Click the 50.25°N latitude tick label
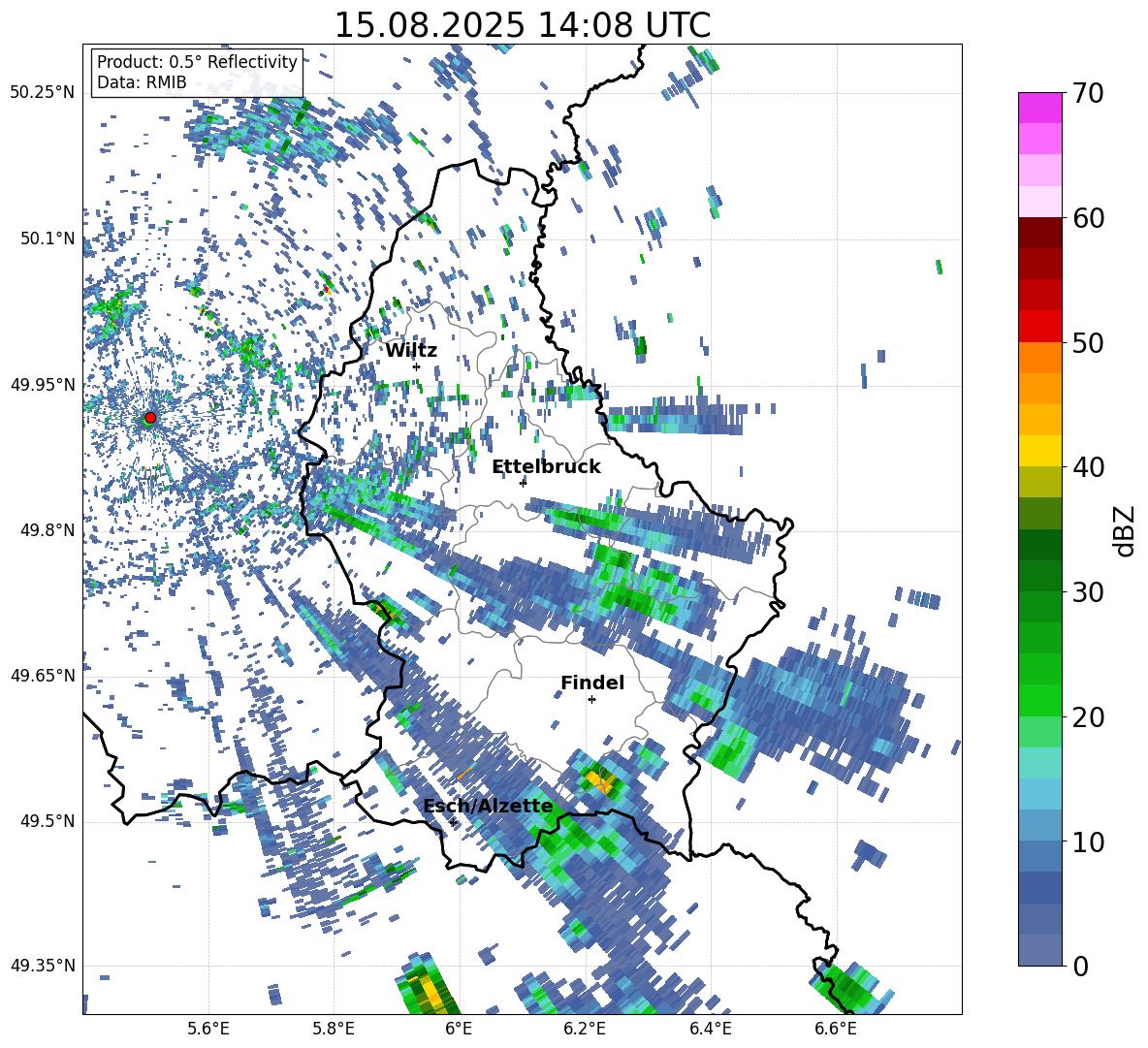The height and width of the screenshot is (1048, 1148). click(x=43, y=93)
